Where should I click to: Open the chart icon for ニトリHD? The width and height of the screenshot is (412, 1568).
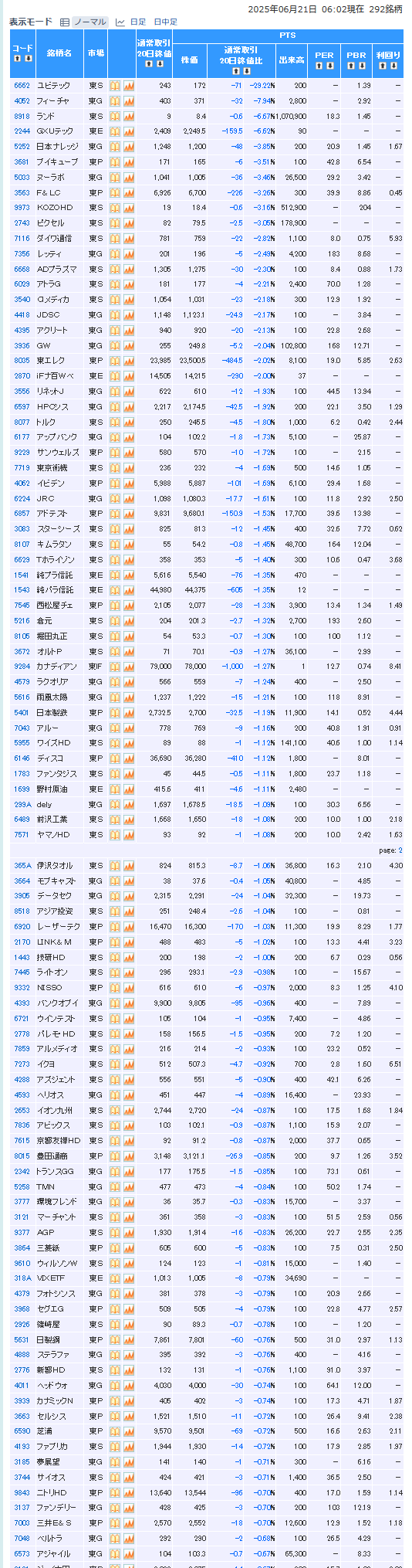[x=129, y=1493]
